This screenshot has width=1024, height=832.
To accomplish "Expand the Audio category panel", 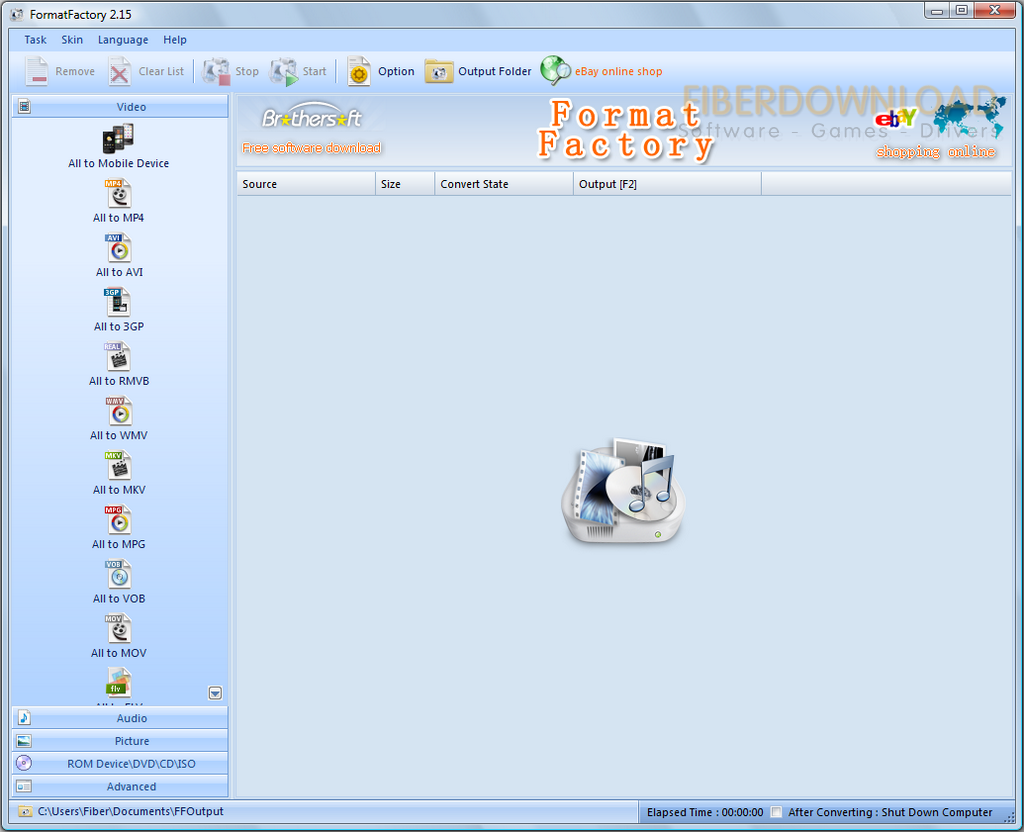I will click(120, 718).
